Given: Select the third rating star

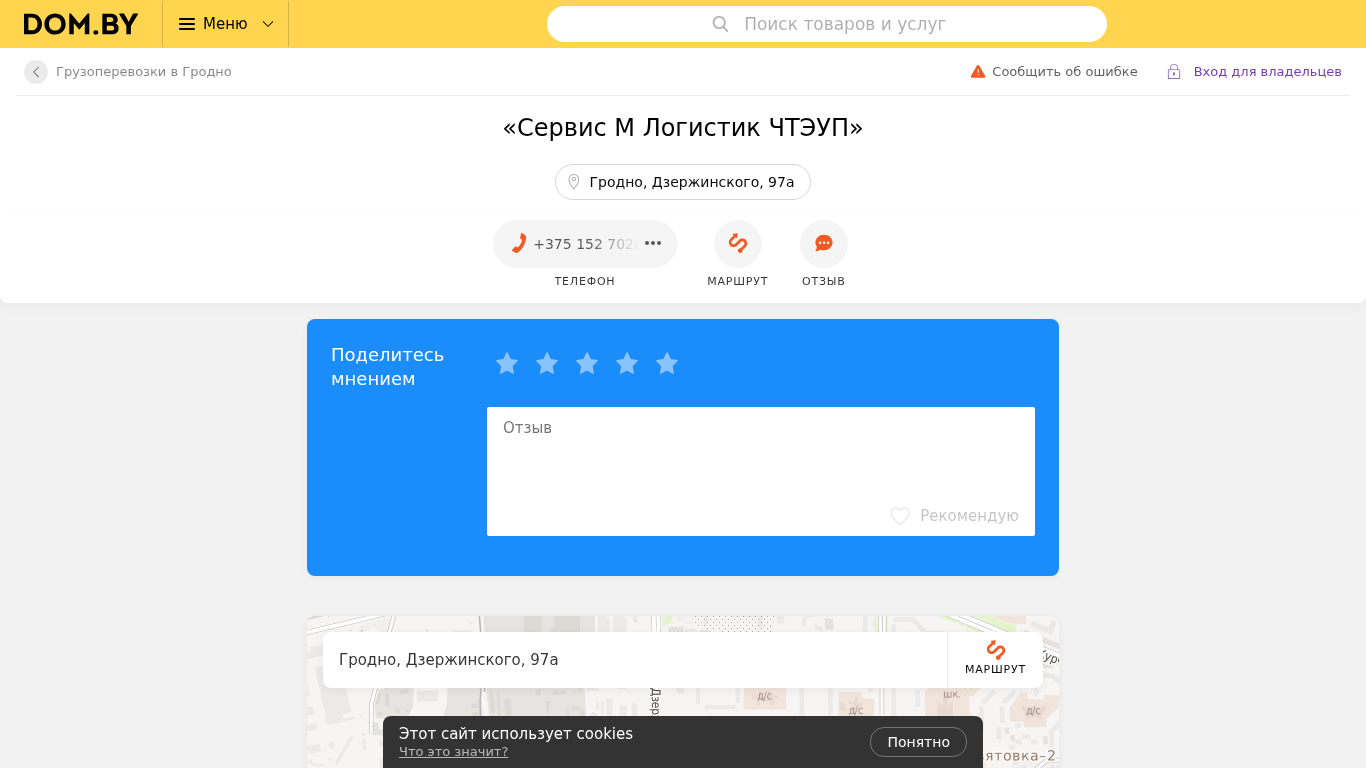Looking at the screenshot, I should coord(587,363).
